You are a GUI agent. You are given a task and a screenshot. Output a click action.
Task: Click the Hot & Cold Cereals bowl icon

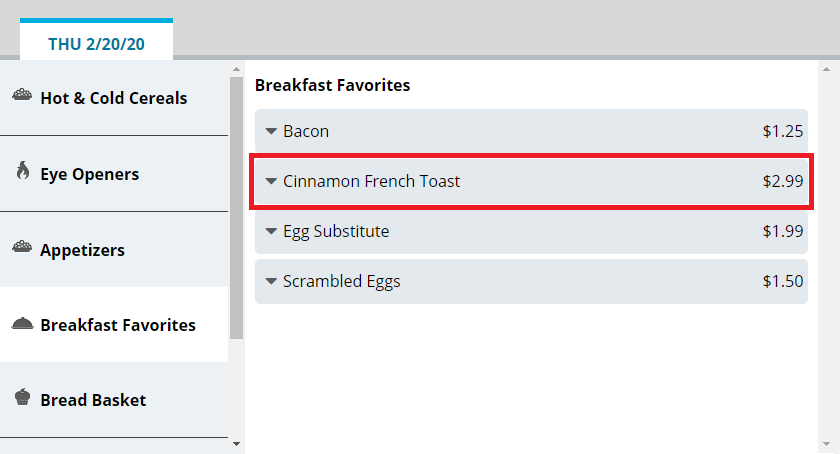(22, 96)
